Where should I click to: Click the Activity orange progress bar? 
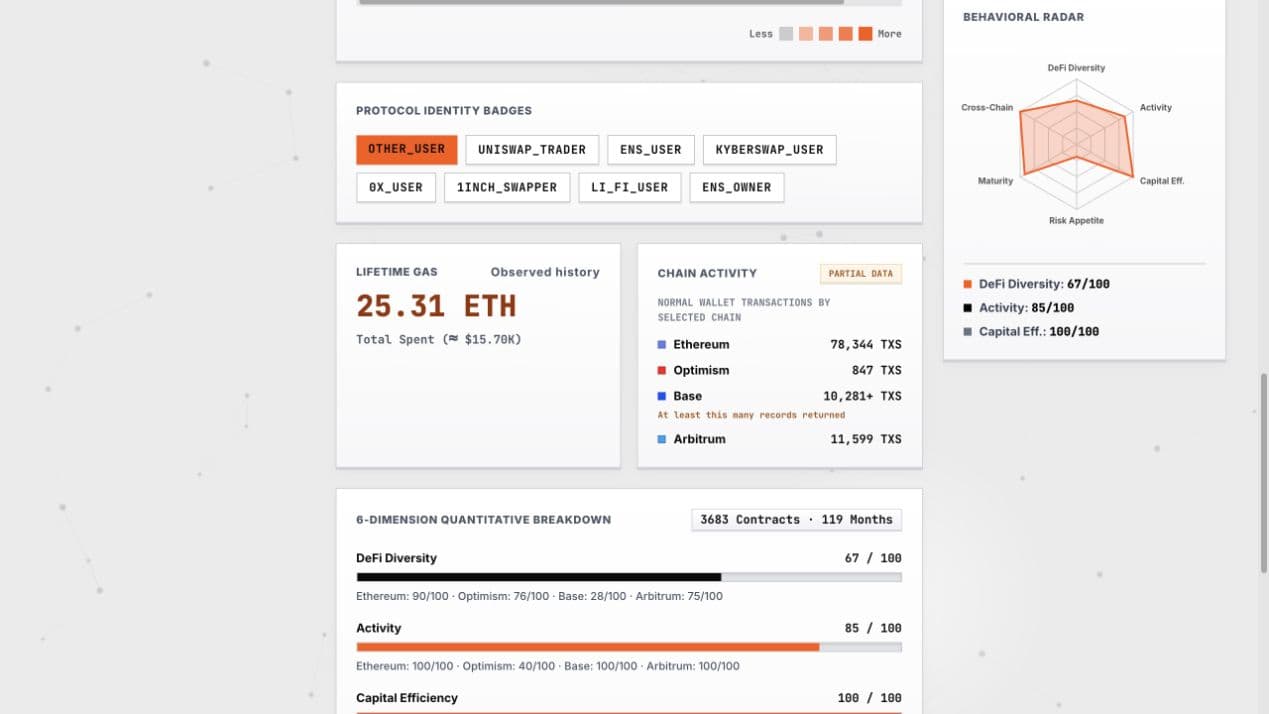629,647
